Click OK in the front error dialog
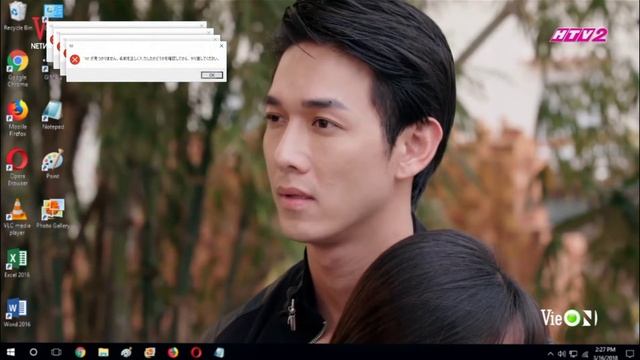640x360 pixels. point(212,75)
